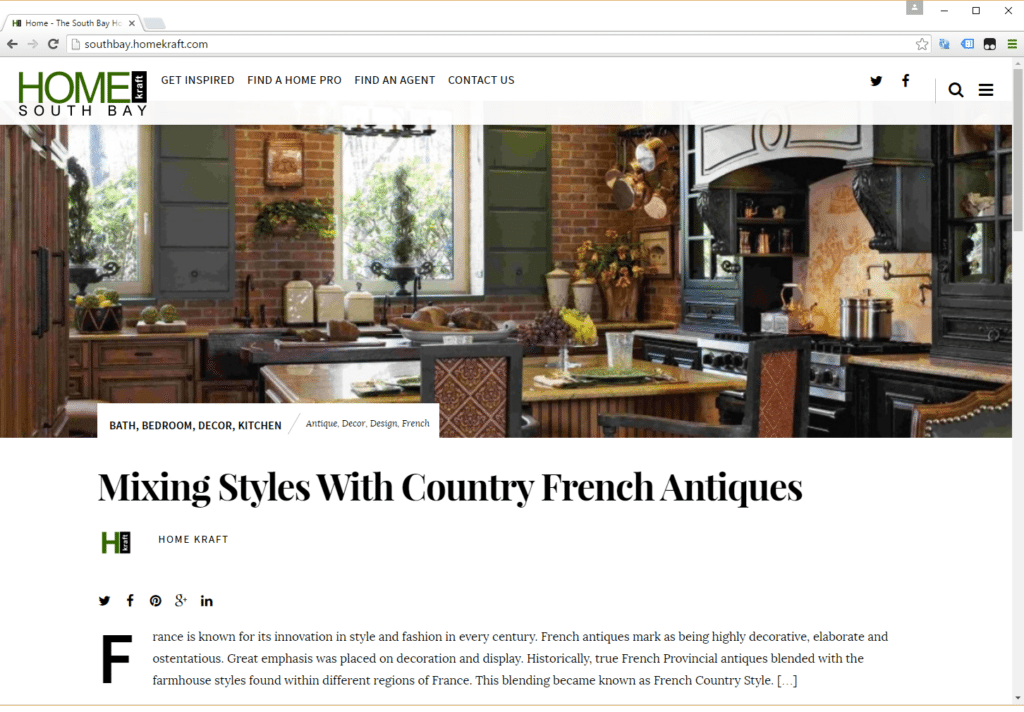Bookmark page with the star icon
Image resolution: width=1024 pixels, height=712 pixels.
click(x=921, y=44)
